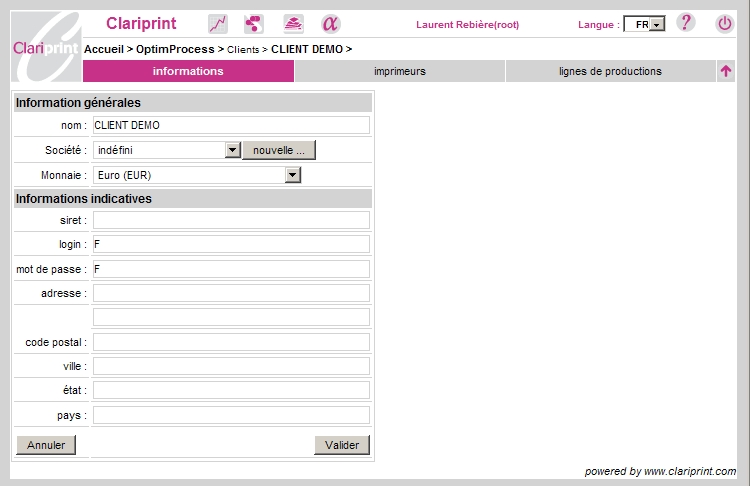Switch to the lignes de productions tab

pos(610,71)
